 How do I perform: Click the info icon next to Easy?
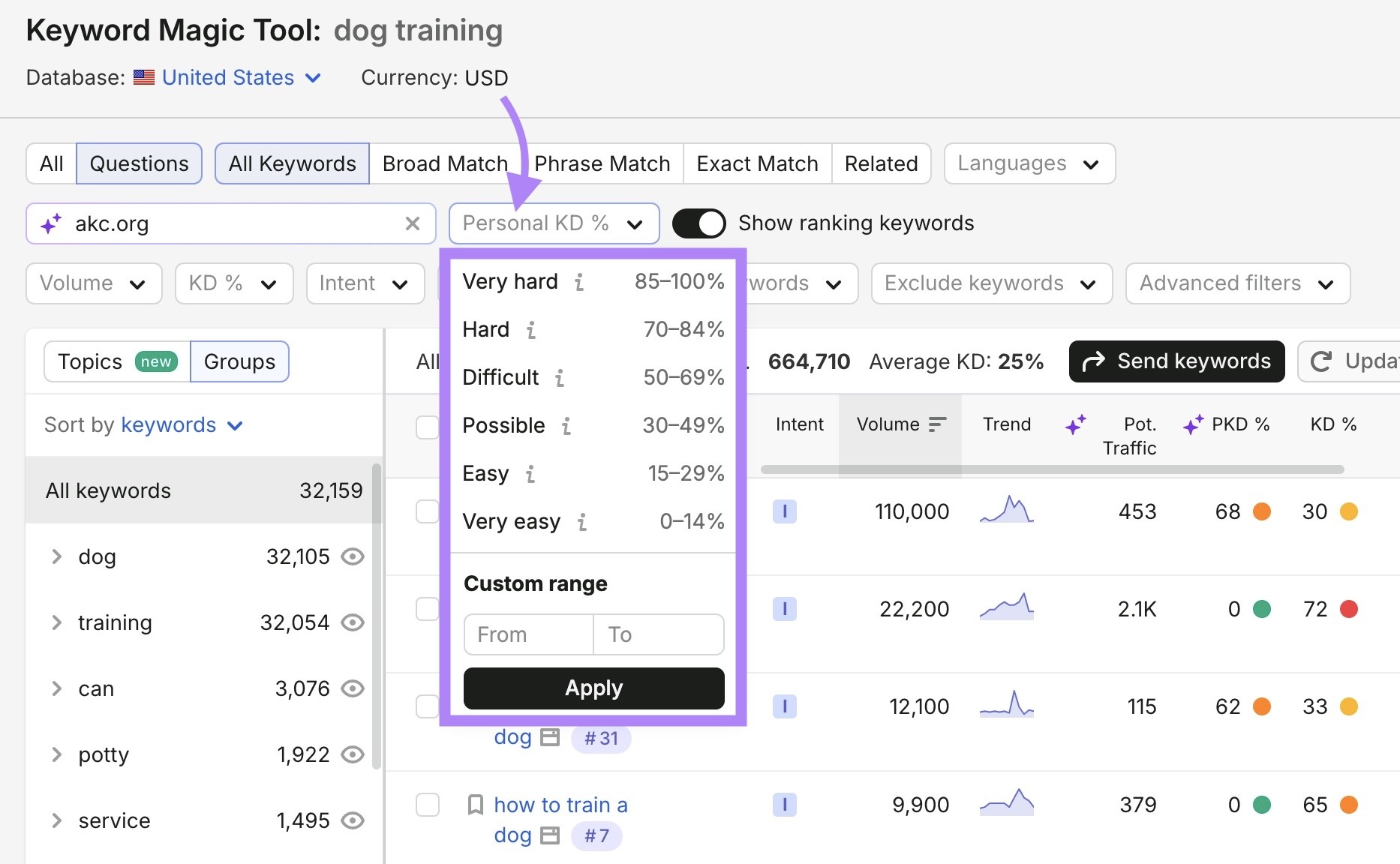tap(530, 474)
